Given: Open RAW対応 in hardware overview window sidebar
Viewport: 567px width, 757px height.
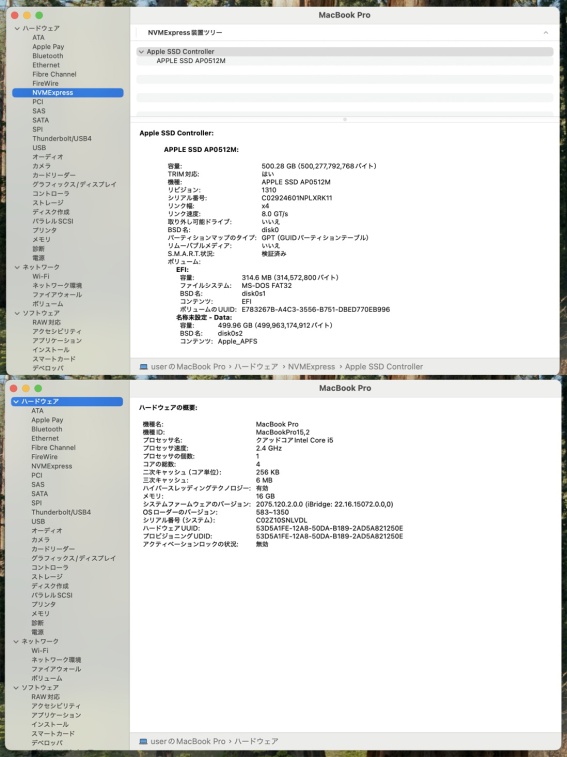Looking at the screenshot, I should coord(45,697).
